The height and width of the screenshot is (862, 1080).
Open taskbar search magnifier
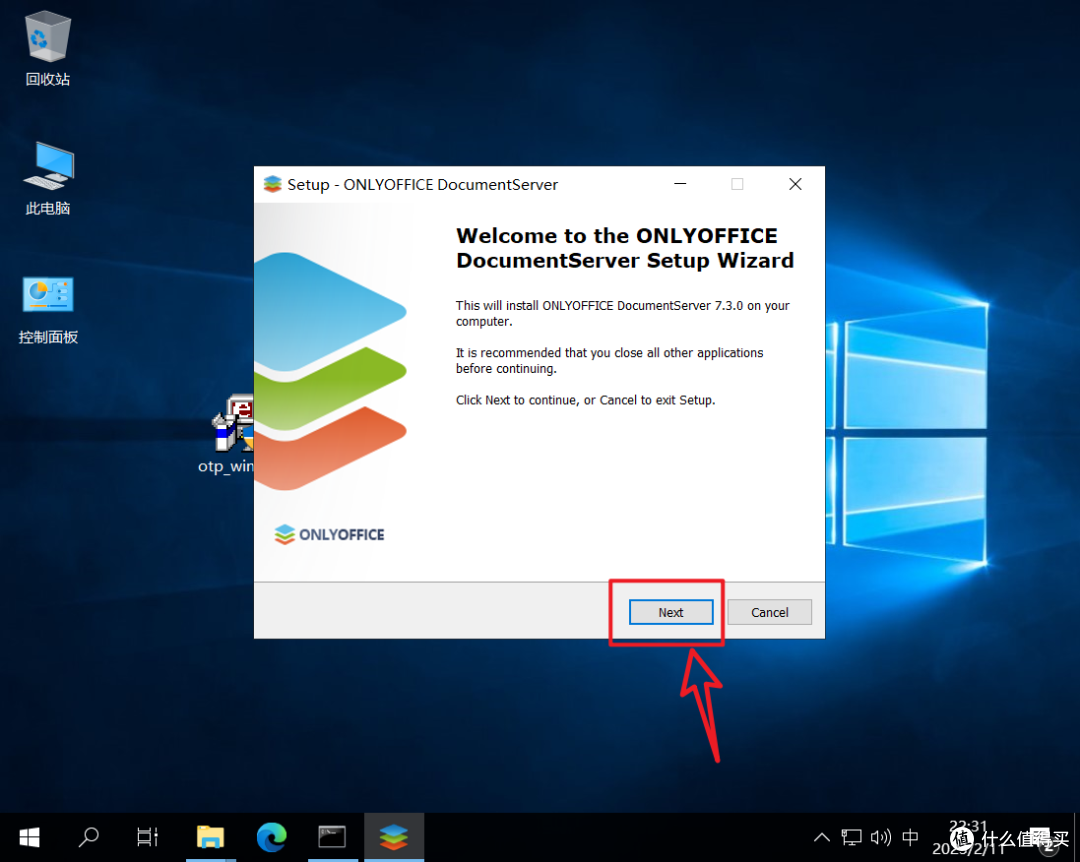[88, 837]
